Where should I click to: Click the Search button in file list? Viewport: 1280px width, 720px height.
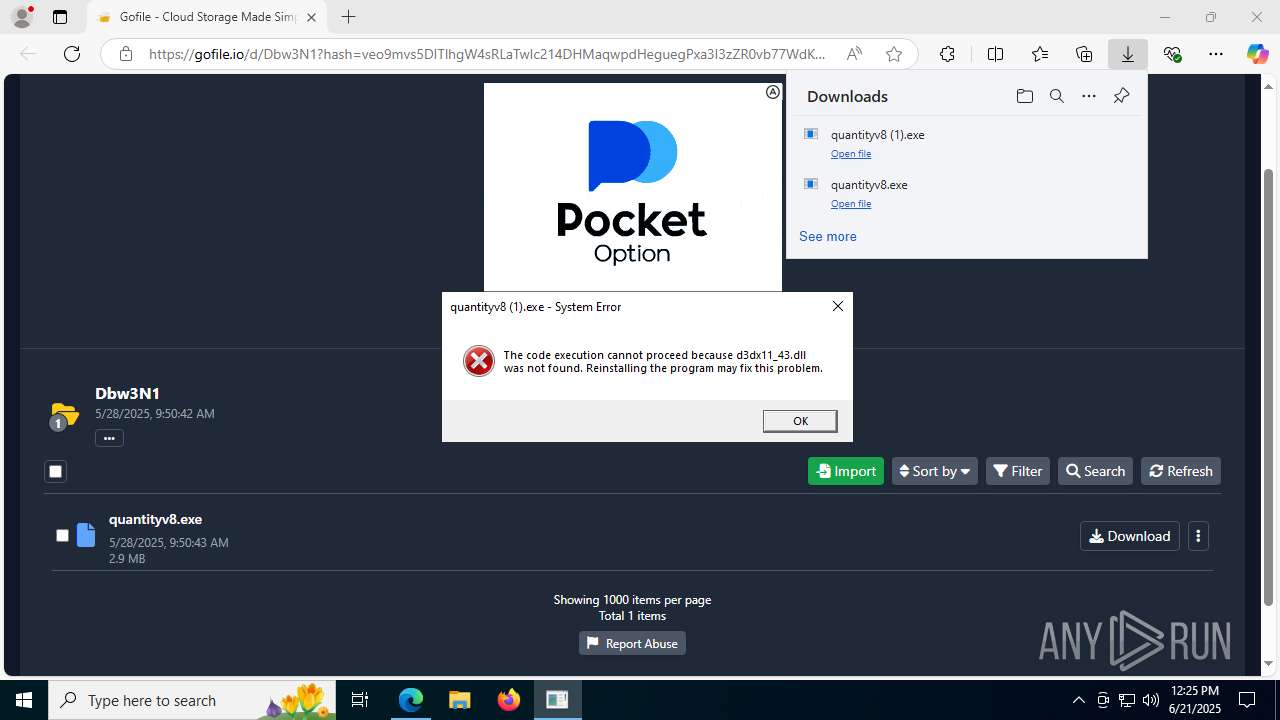(1095, 471)
